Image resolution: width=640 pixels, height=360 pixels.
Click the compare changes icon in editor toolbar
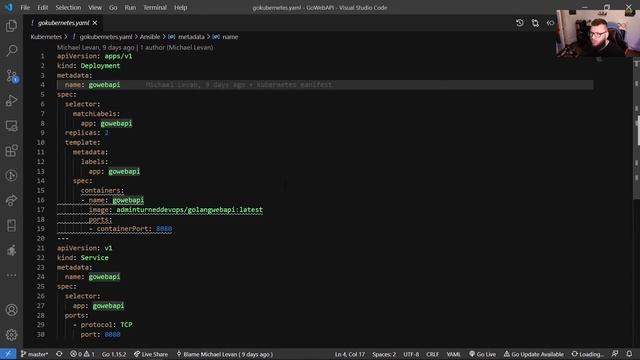(535, 23)
